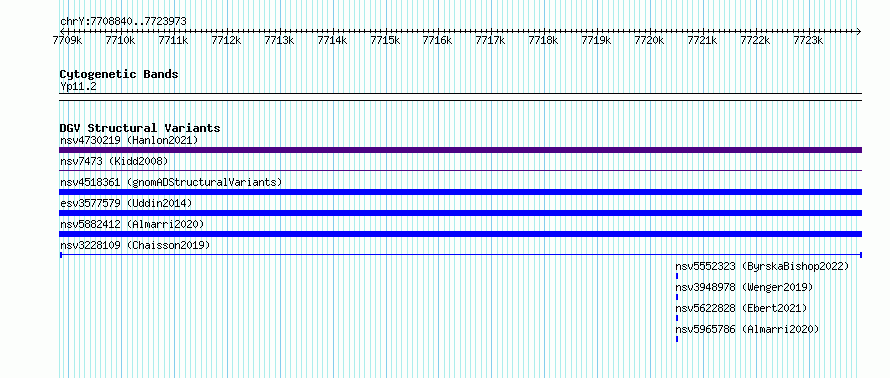890x378 pixels.
Task: Click the Cytogenetic Bands track title
Action: [x=119, y=74]
